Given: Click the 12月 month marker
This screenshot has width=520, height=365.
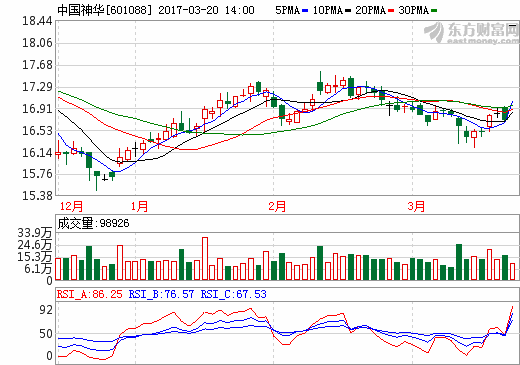Looking at the screenshot, I should [x=71, y=206].
